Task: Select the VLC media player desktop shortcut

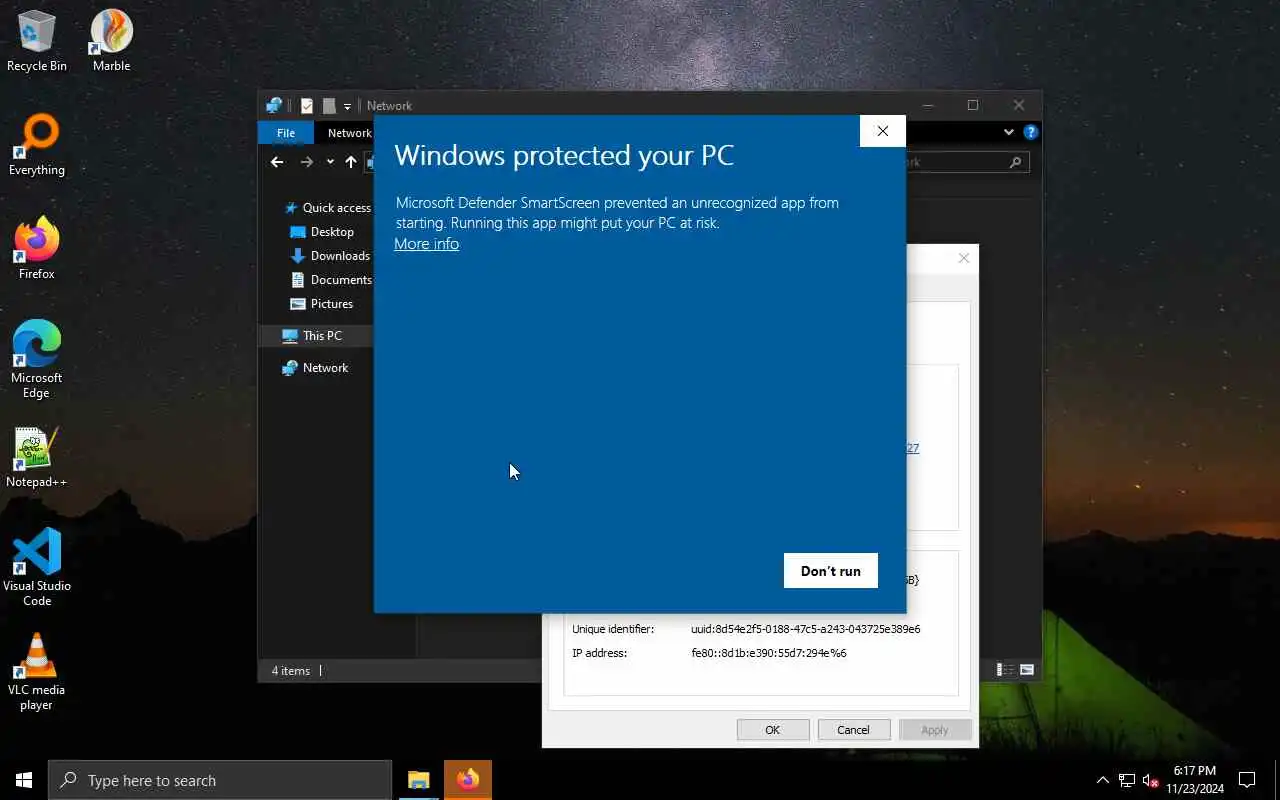Action: (x=37, y=672)
